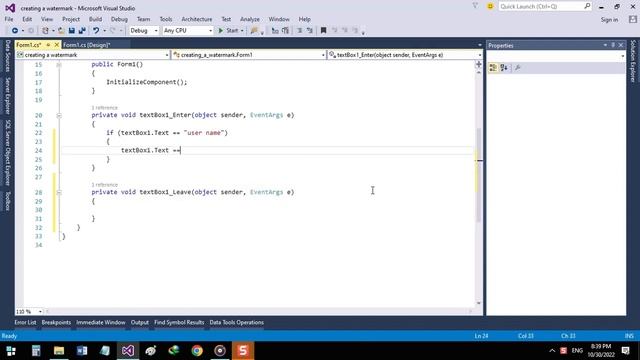Collapse the textBox1_Enter method outline

coord(59,116)
